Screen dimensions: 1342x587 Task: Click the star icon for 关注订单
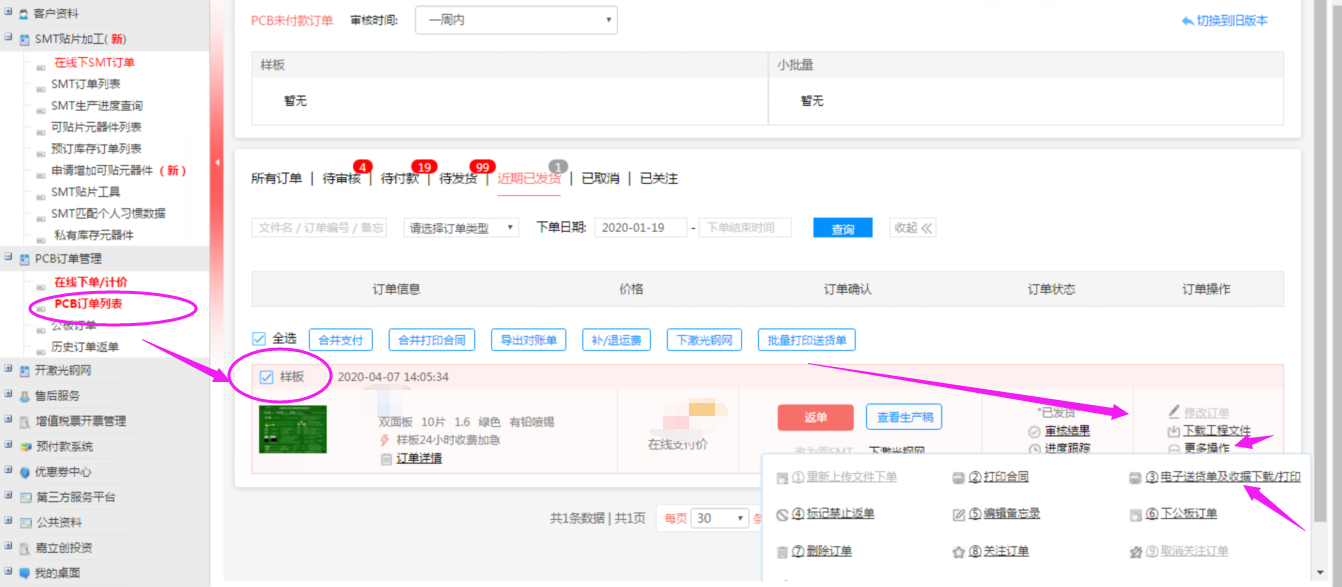(959, 552)
